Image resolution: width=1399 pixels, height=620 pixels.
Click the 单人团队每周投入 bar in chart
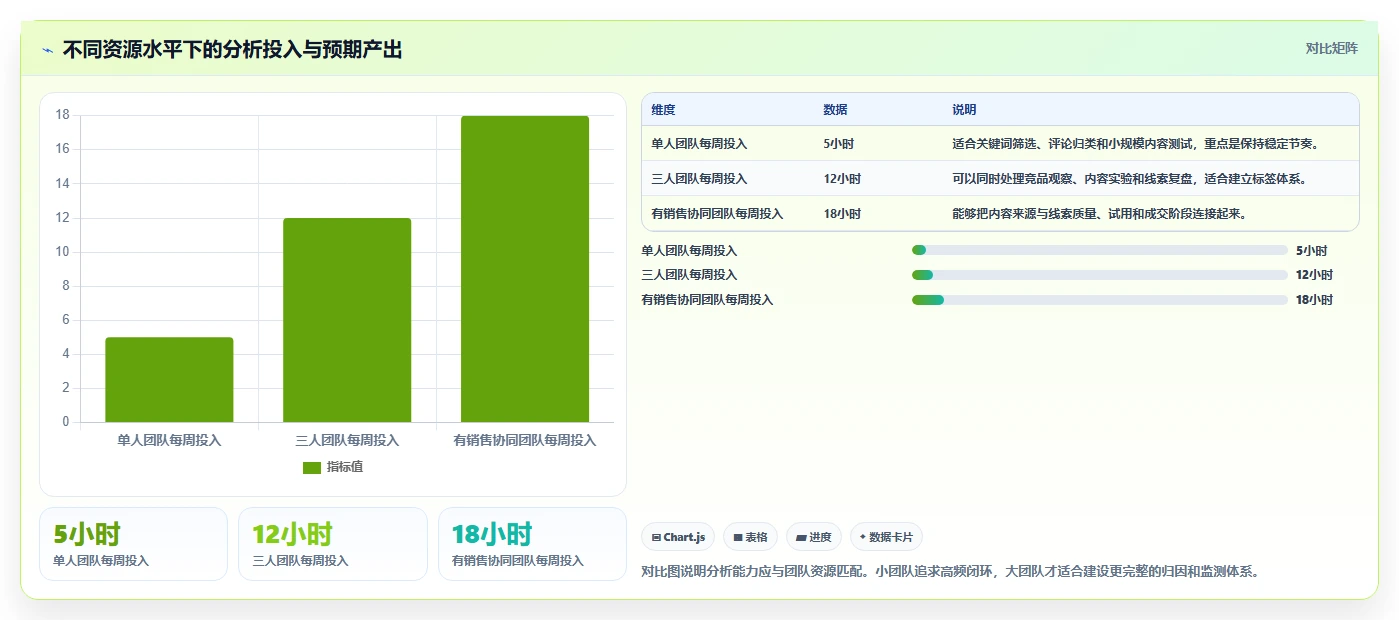tap(169, 380)
